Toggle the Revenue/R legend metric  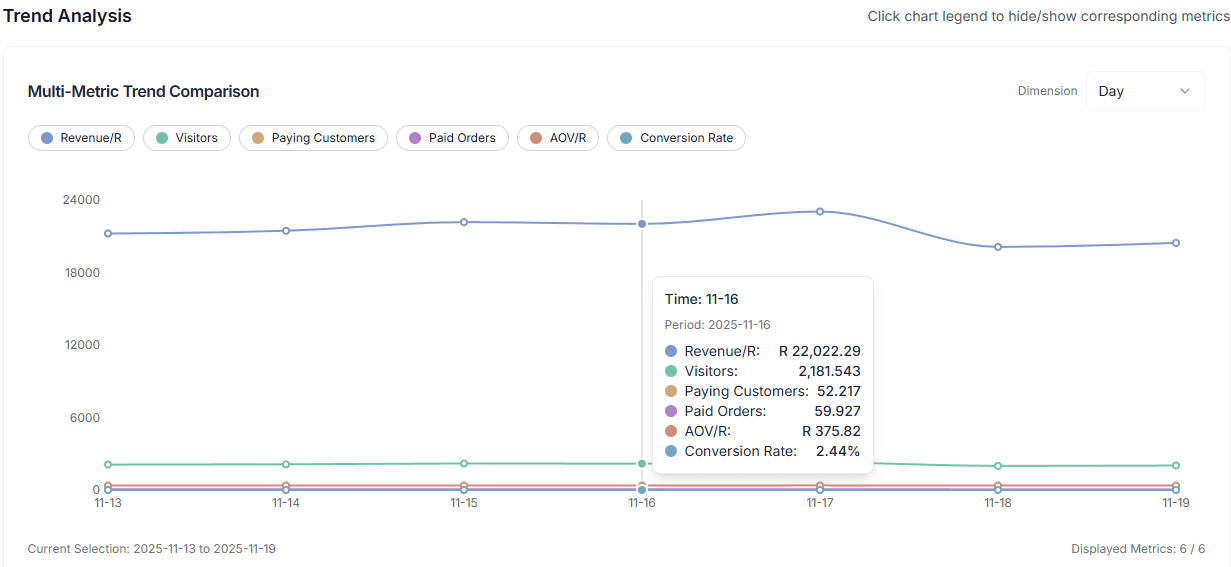click(x=81, y=138)
